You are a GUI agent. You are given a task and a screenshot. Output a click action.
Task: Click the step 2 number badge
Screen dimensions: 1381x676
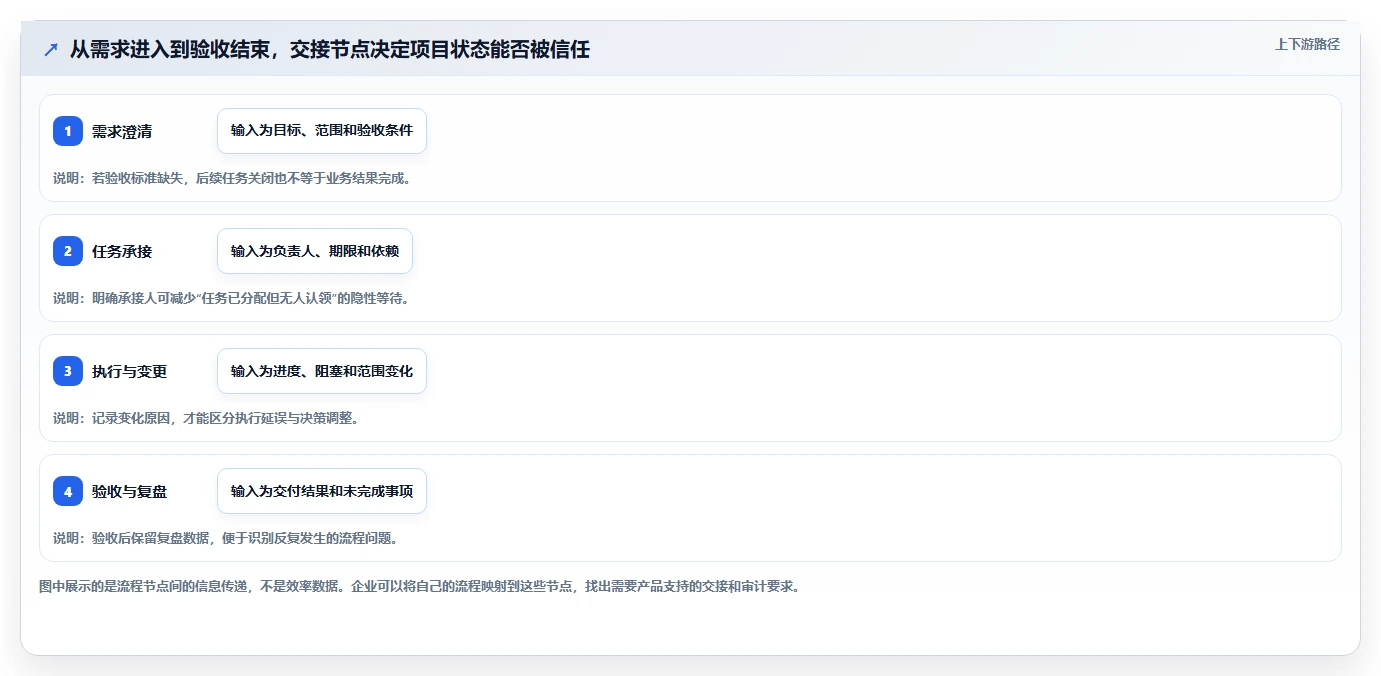coord(68,251)
